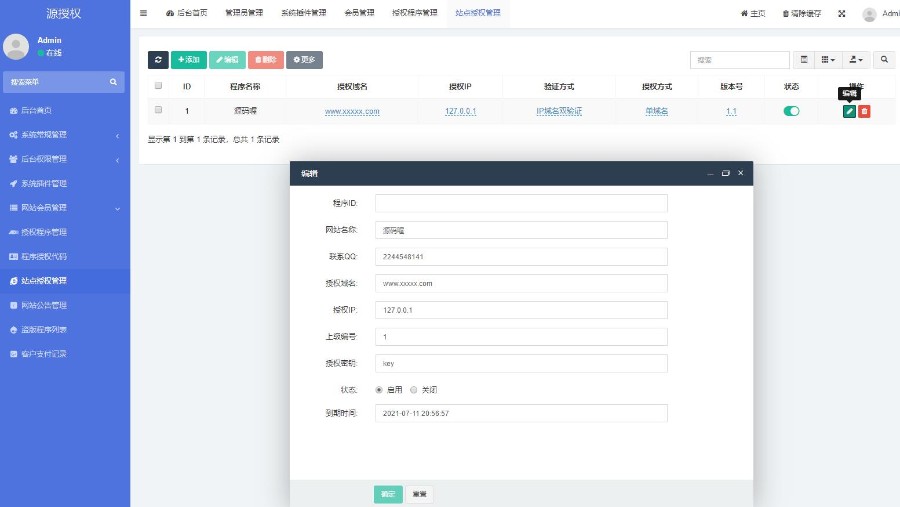The height and width of the screenshot is (507, 900).
Task: Click the fullscreen arrows icon in header
Action: tap(841, 14)
